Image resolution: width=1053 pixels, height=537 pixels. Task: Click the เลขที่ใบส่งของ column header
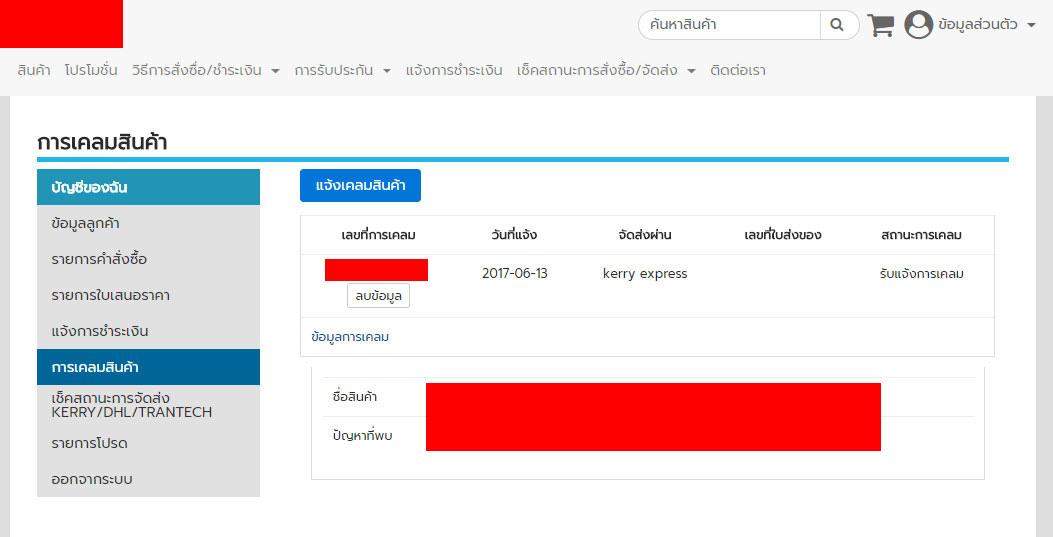point(782,235)
